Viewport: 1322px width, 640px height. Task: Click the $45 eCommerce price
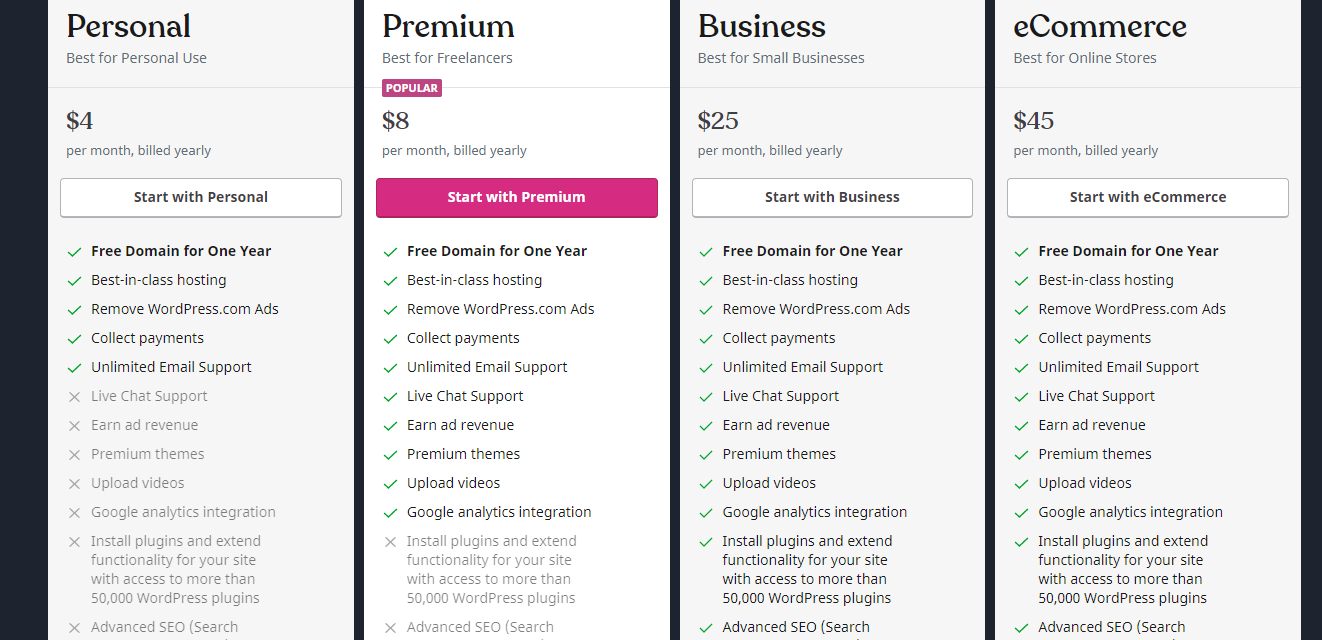pyautogui.click(x=1033, y=121)
